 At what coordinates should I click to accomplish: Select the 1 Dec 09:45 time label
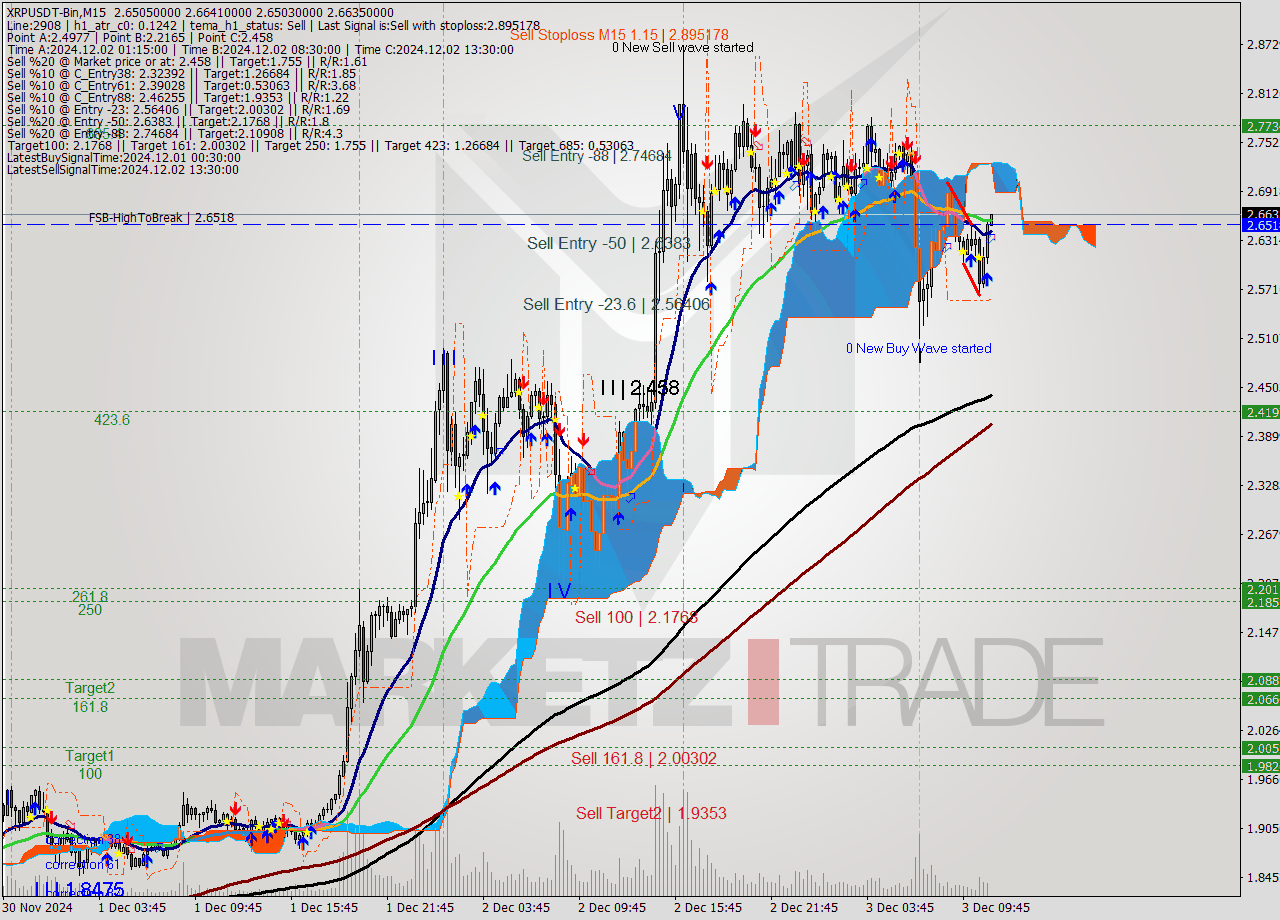coord(228,908)
